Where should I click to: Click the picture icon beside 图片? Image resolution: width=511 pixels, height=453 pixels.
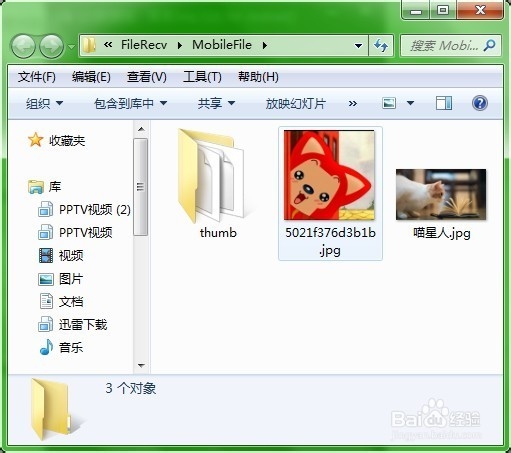(46, 279)
